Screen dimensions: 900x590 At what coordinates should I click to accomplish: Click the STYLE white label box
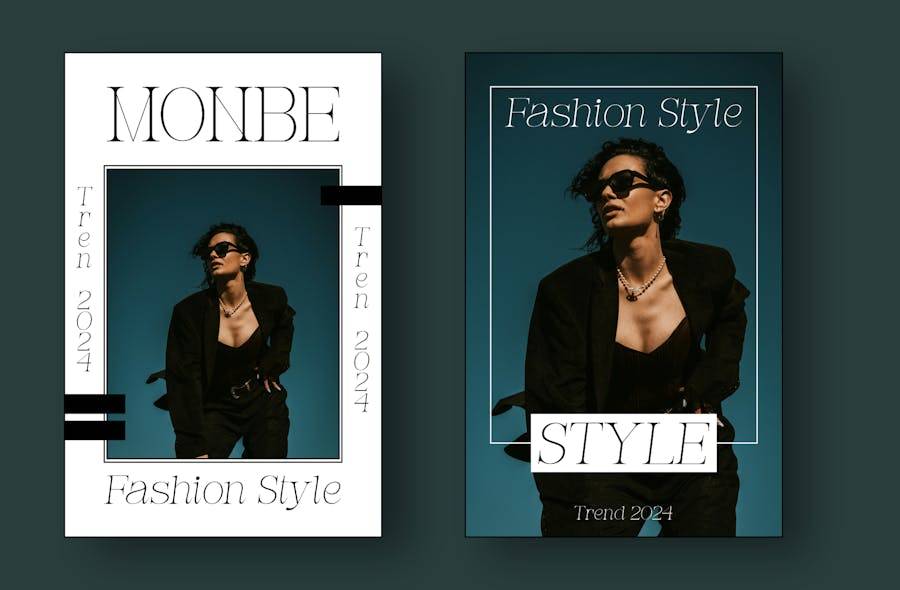pos(624,443)
